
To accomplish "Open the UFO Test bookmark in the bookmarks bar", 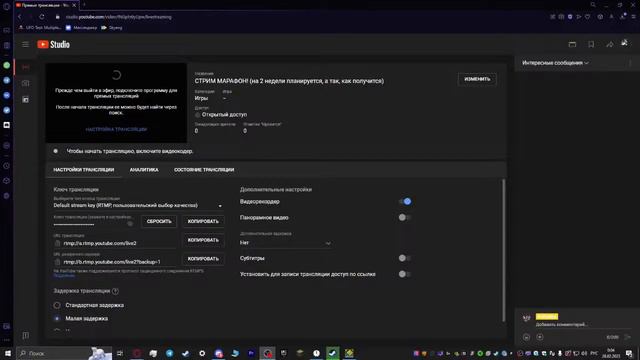I will pos(40,28).
